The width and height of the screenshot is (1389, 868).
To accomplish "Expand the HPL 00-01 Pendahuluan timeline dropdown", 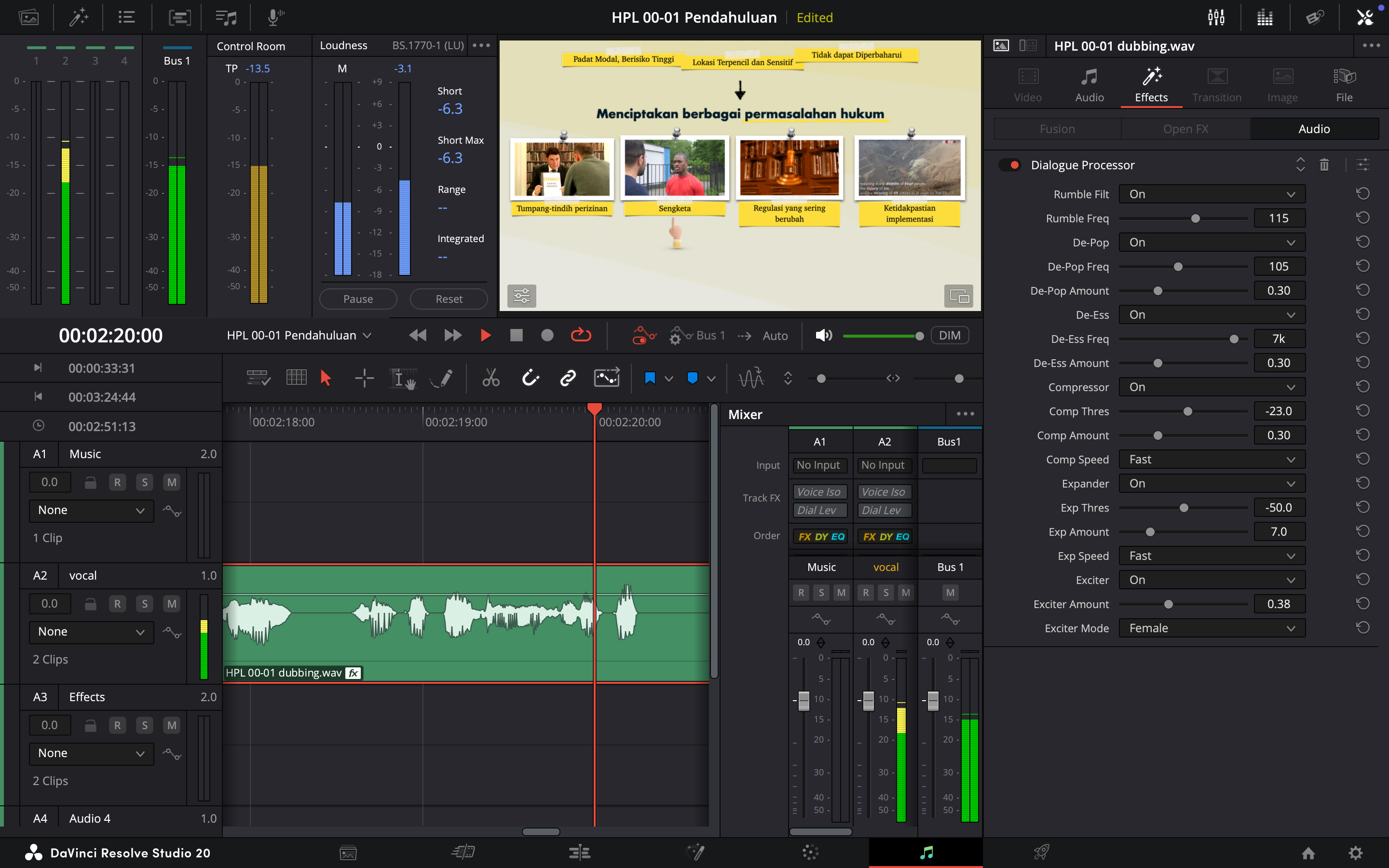I will pos(368,335).
